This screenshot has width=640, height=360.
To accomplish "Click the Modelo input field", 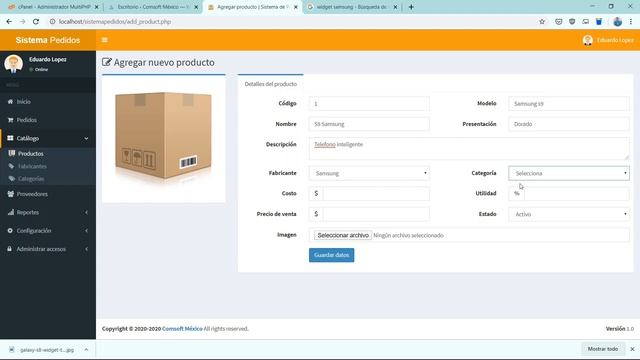I will click(x=569, y=104).
